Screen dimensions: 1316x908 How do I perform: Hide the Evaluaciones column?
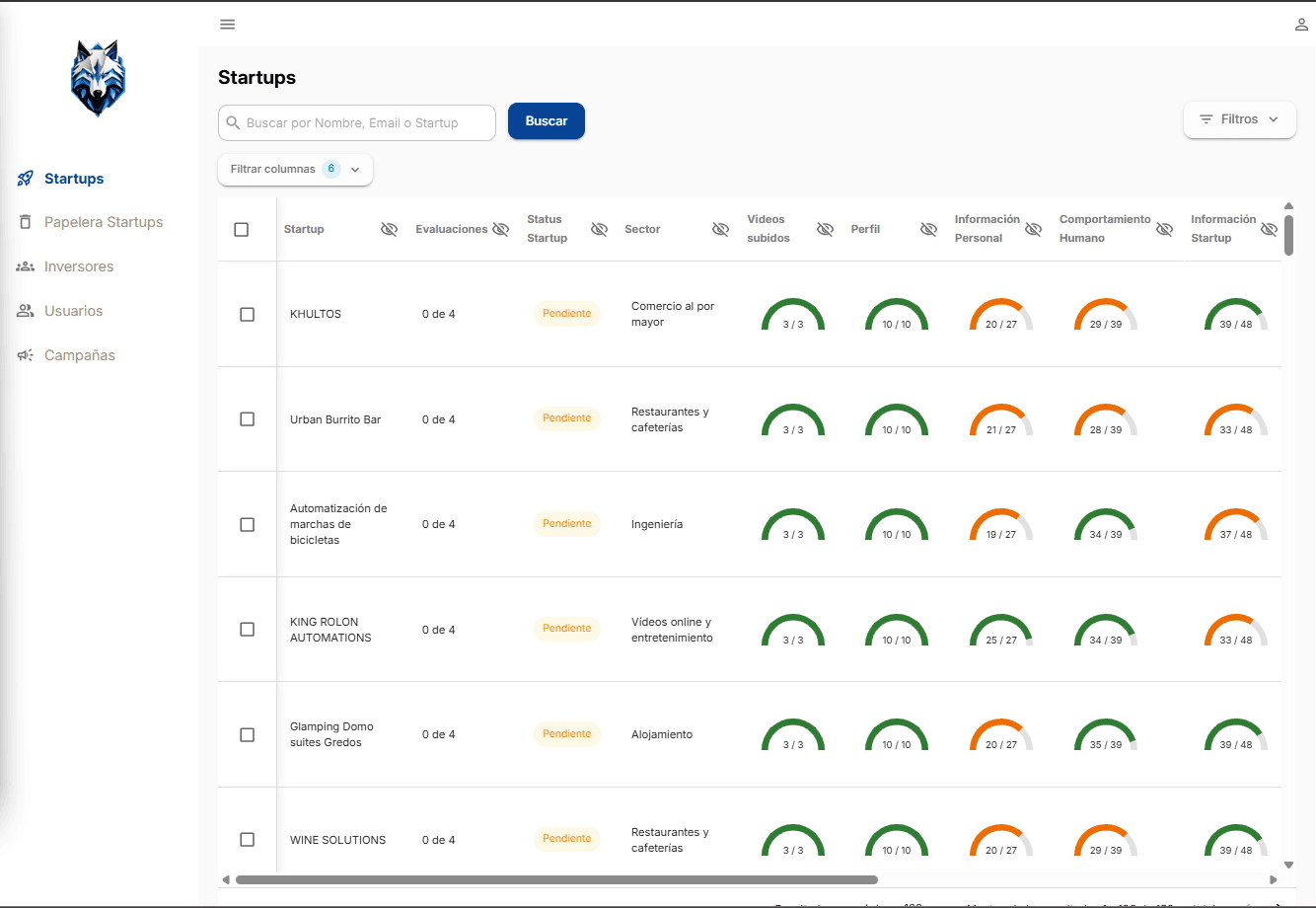(x=501, y=229)
